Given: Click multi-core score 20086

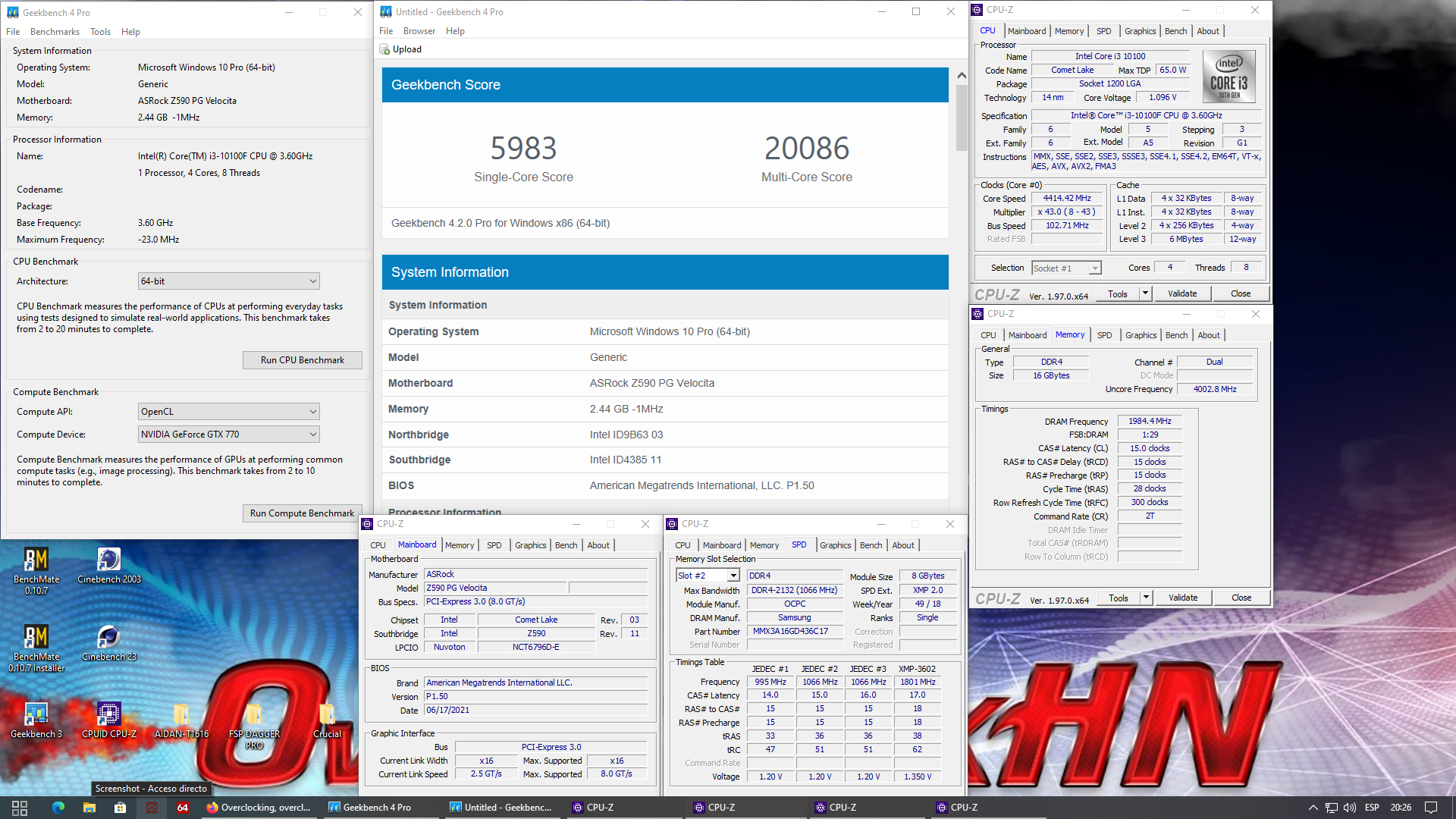Looking at the screenshot, I should coord(807,148).
